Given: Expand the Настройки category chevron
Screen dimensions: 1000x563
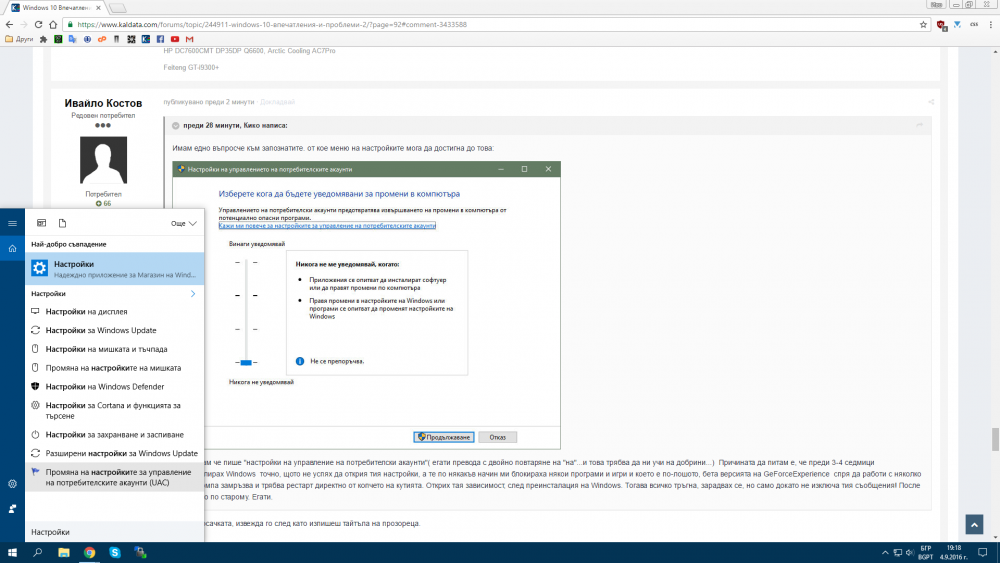Looking at the screenshot, I should pos(193,293).
